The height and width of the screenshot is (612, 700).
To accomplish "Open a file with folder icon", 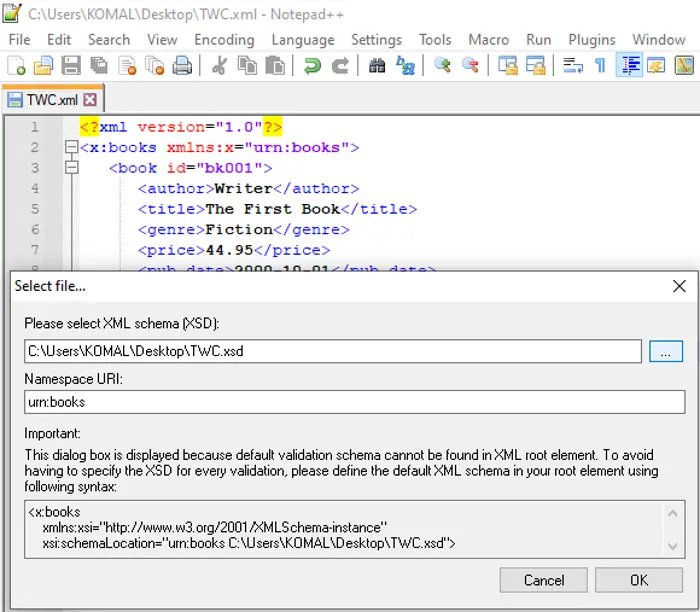I will 43,66.
